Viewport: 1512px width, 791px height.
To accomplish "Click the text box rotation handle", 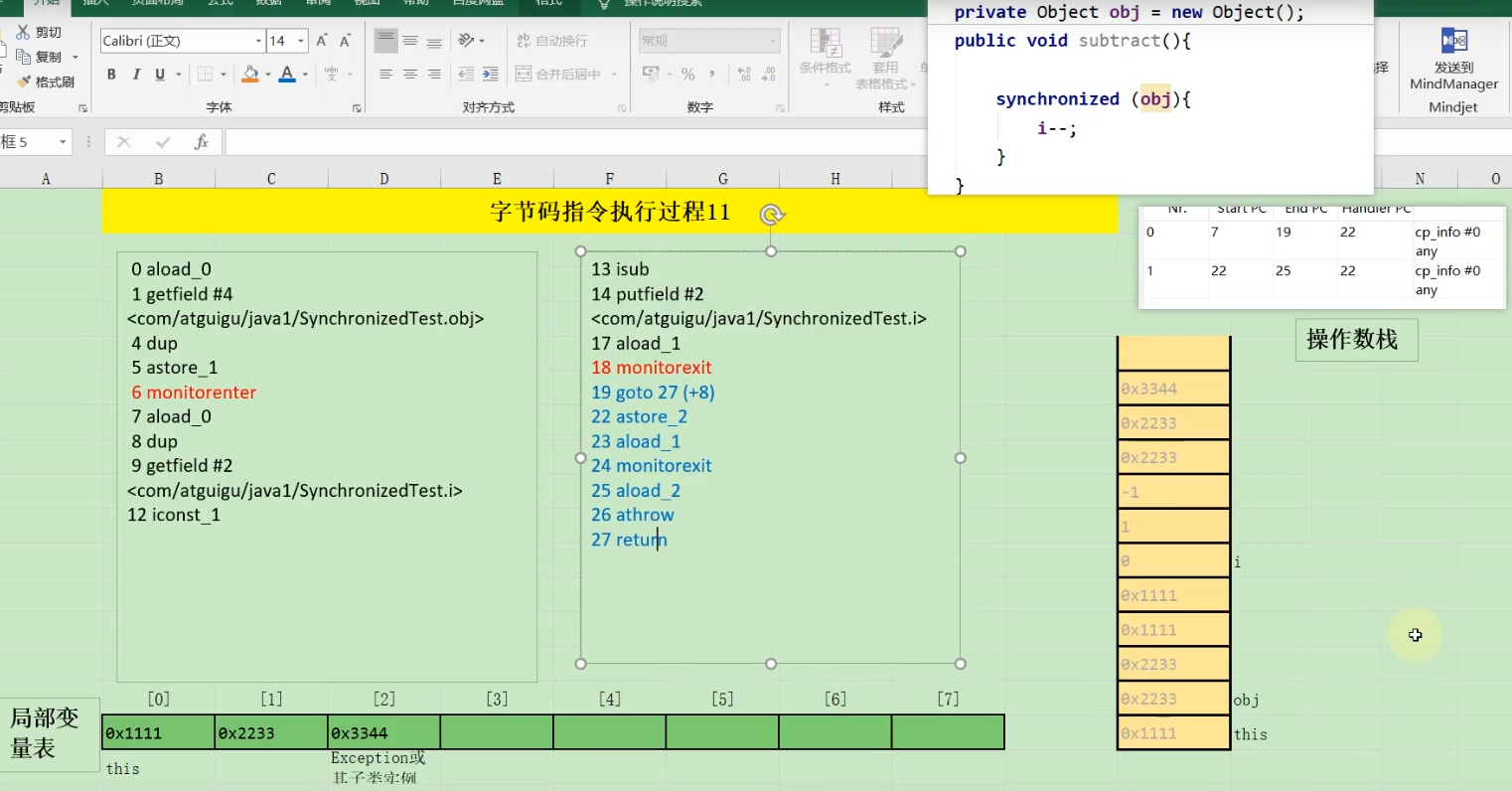I will tap(772, 214).
